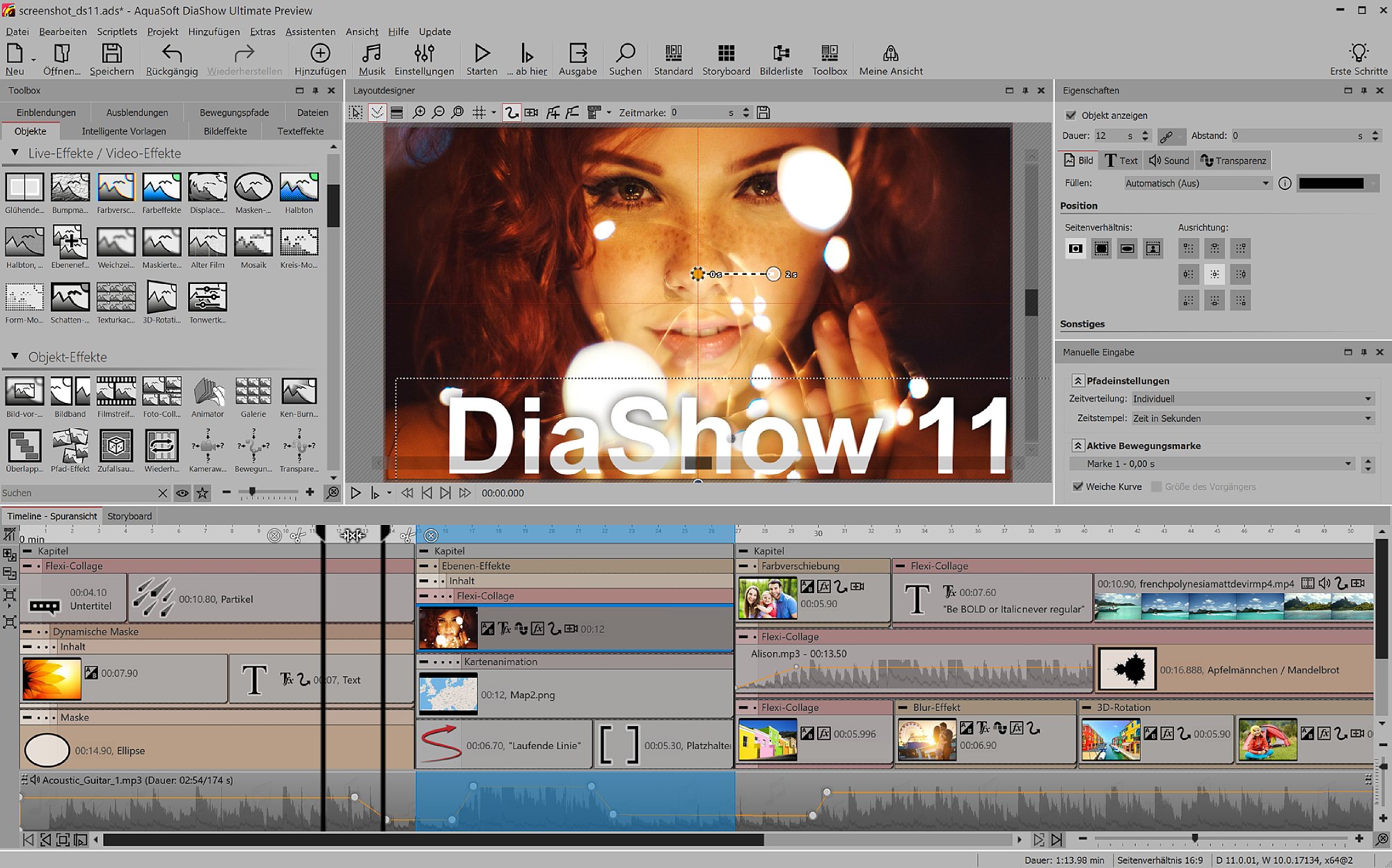This screenshot has height=868, width=1392.
Task: Click the Ausgabe export icon
Action: point(578,54)
